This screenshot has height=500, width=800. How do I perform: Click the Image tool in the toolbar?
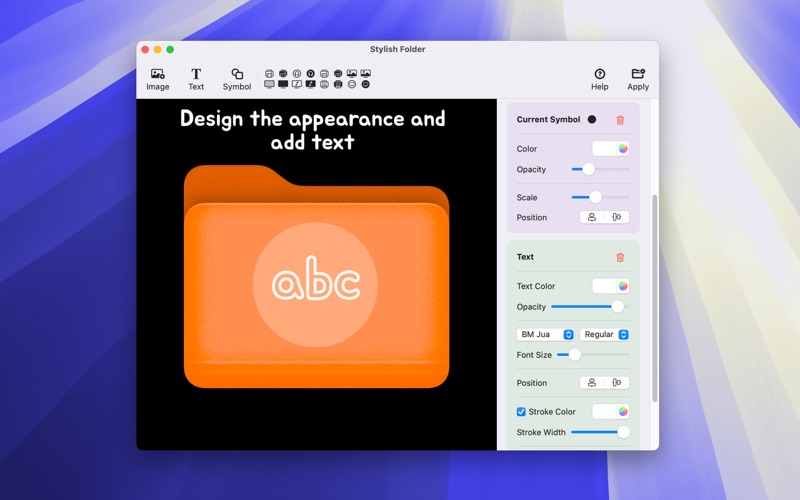pyautogui.click(x=157, y=79)
